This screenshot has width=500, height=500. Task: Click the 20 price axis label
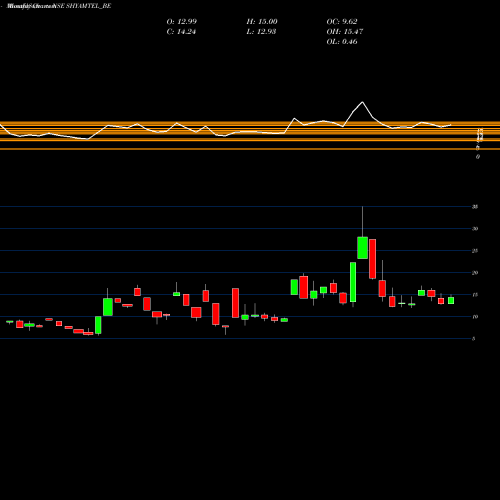pos(475,273)
